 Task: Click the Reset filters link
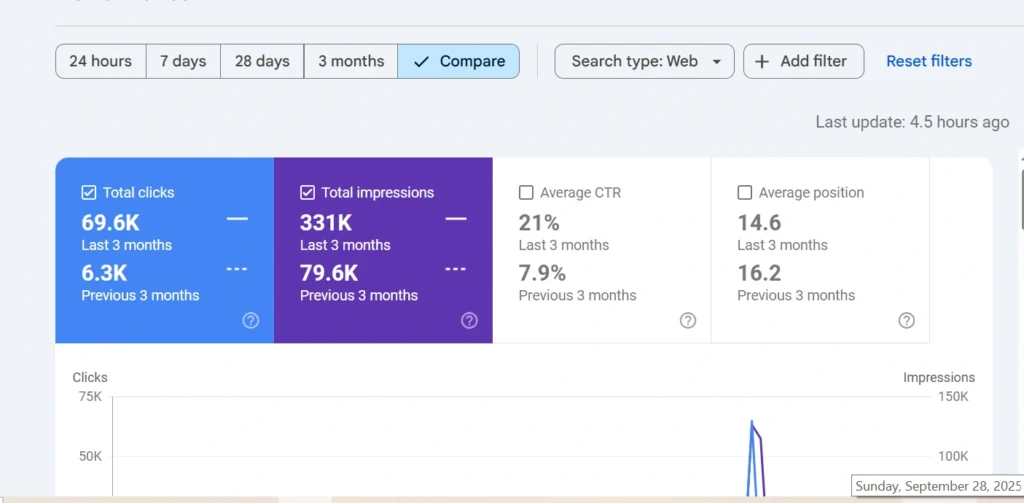tap(929, 61)
